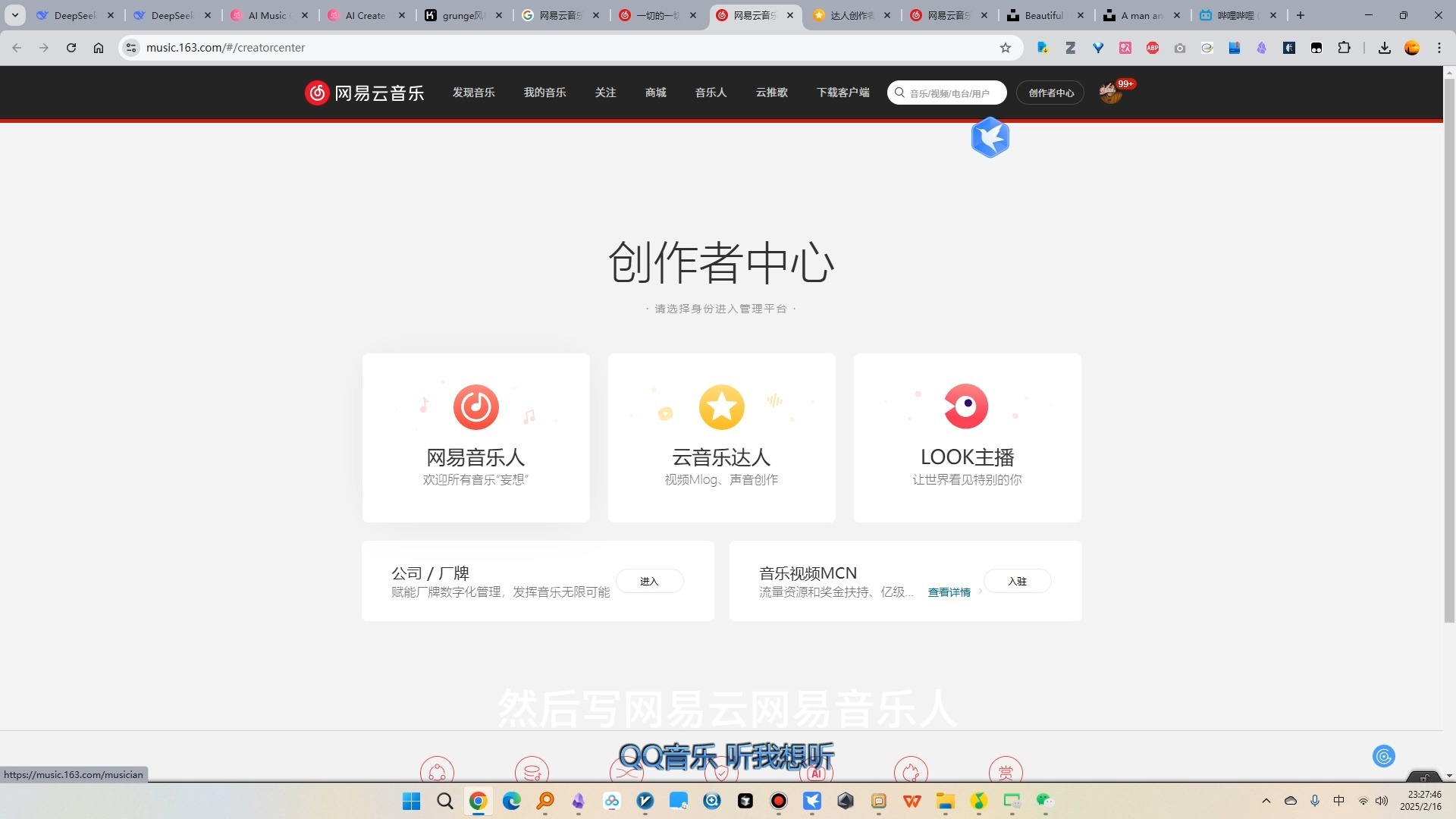This screenshot has height=819, width=1456.
Task: Open the Extensions puzzle-piece menu
Action: (x=1344, y=48)
